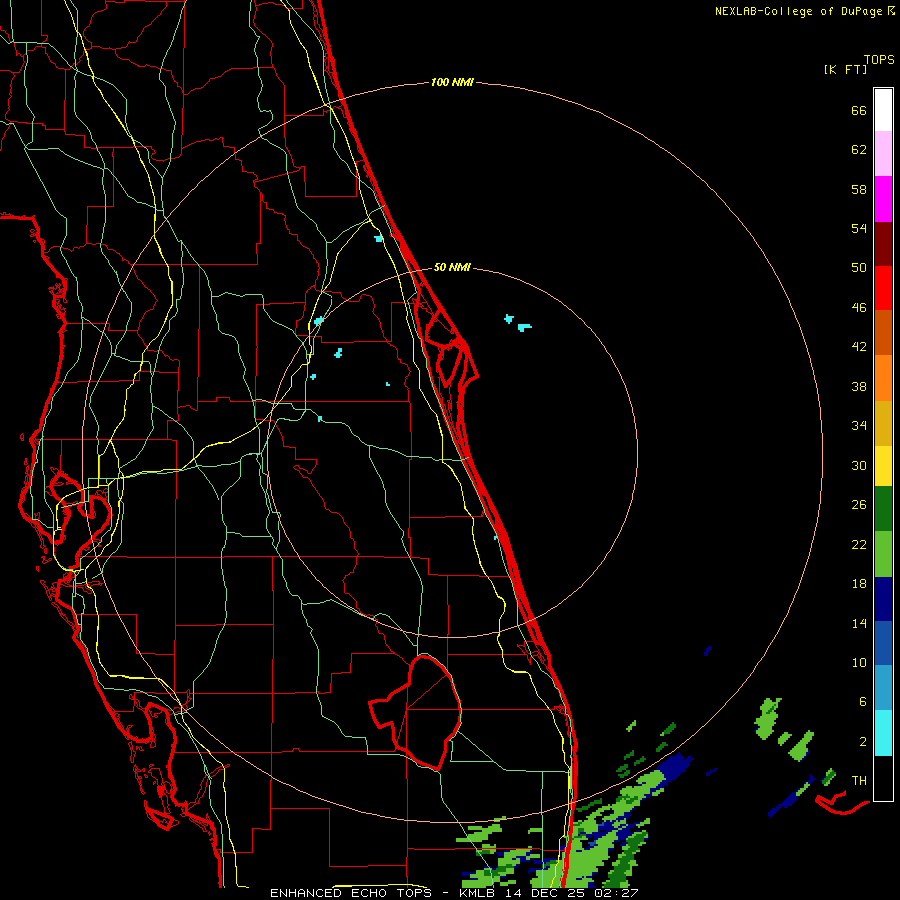
Task: Click the NEXLAB-College of DuPage label
Action: click(x=805, y=11)
